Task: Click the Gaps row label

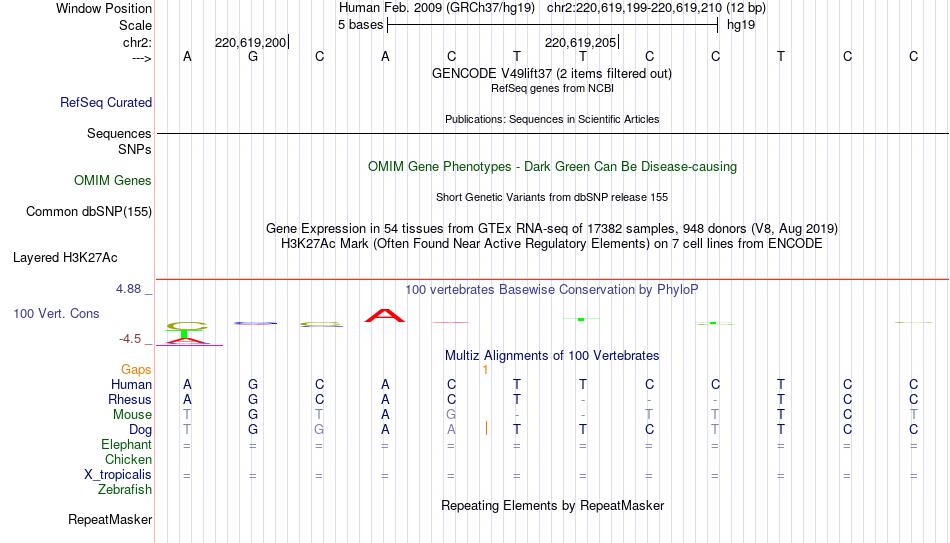Action: [x=136, y=369]
